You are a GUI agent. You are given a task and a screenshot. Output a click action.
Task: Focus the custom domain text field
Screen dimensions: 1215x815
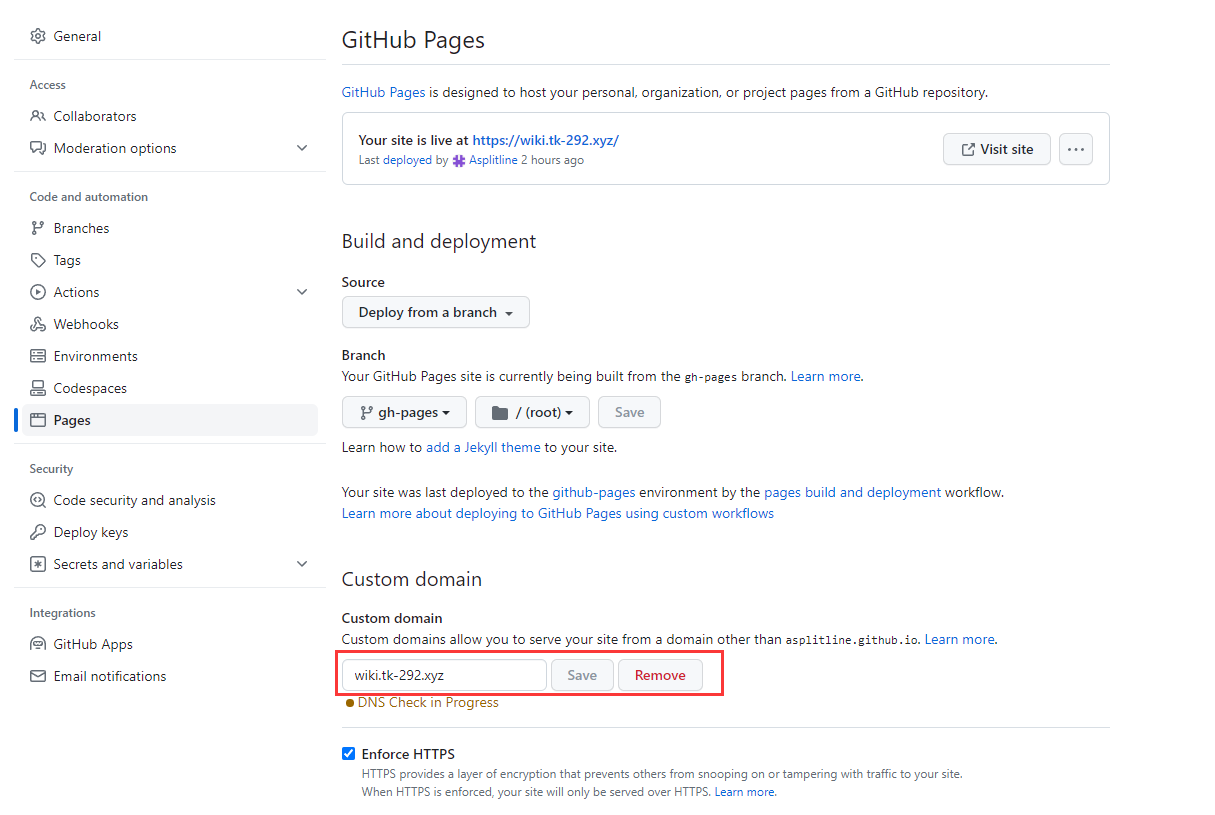click(x=444, y=675)
